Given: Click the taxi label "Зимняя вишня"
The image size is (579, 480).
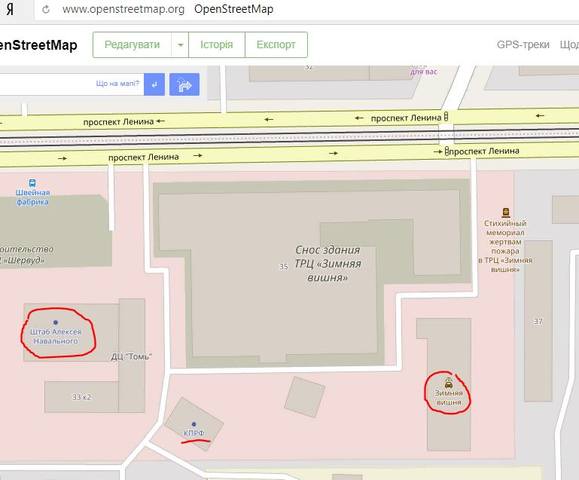Looking at the screenshot, I should click(x=449, y=398).
